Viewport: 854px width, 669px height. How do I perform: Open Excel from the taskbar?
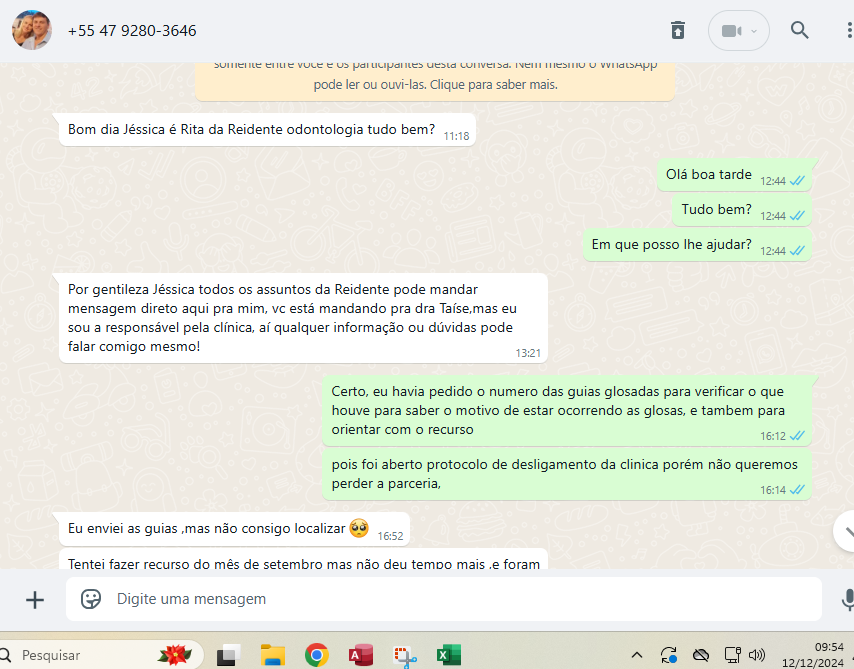pos(448,655)
